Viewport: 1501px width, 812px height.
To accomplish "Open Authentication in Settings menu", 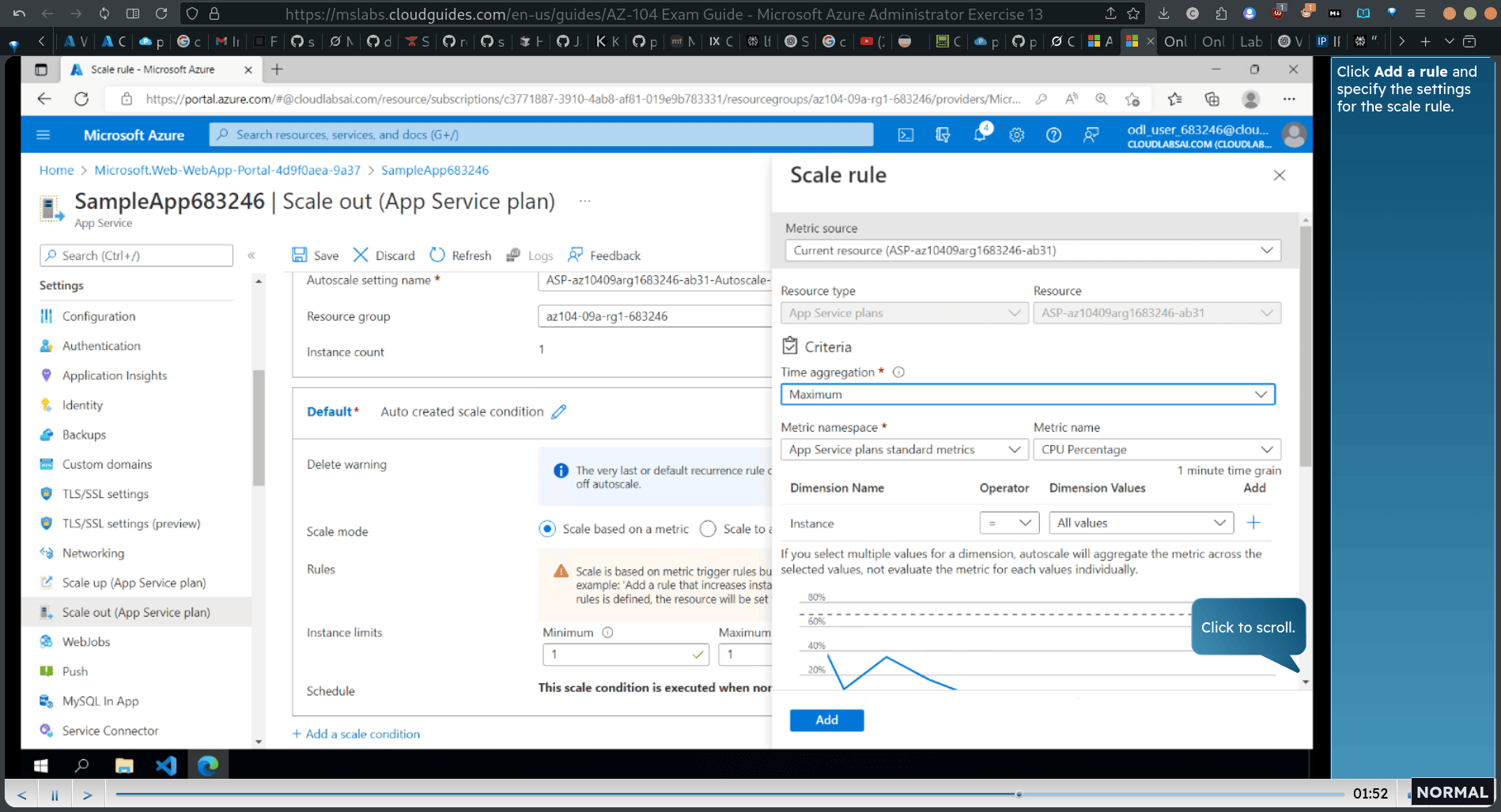I will click(101, 346).
